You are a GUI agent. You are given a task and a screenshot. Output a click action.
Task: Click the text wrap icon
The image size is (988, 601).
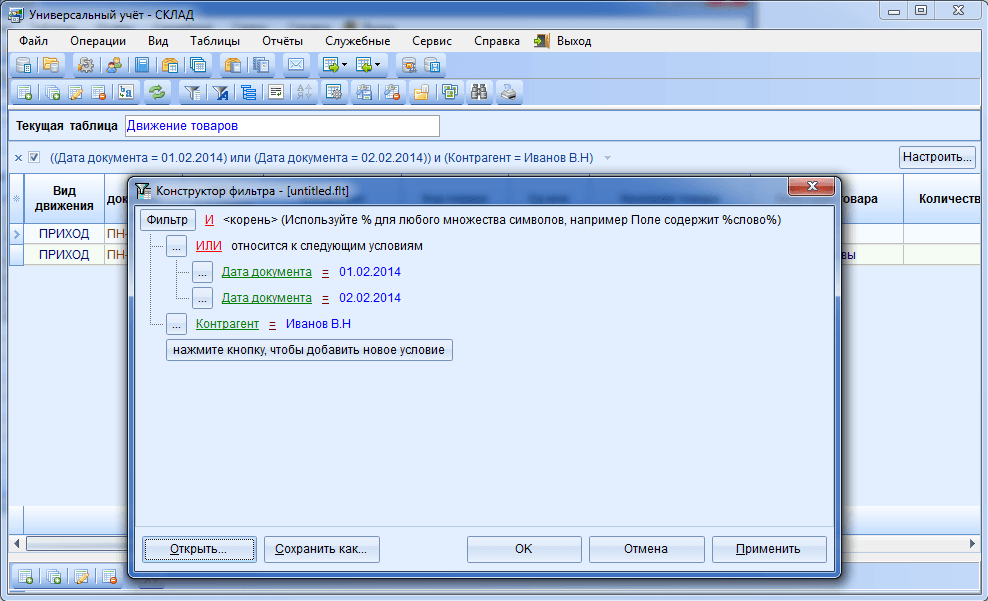coord(276,93)
